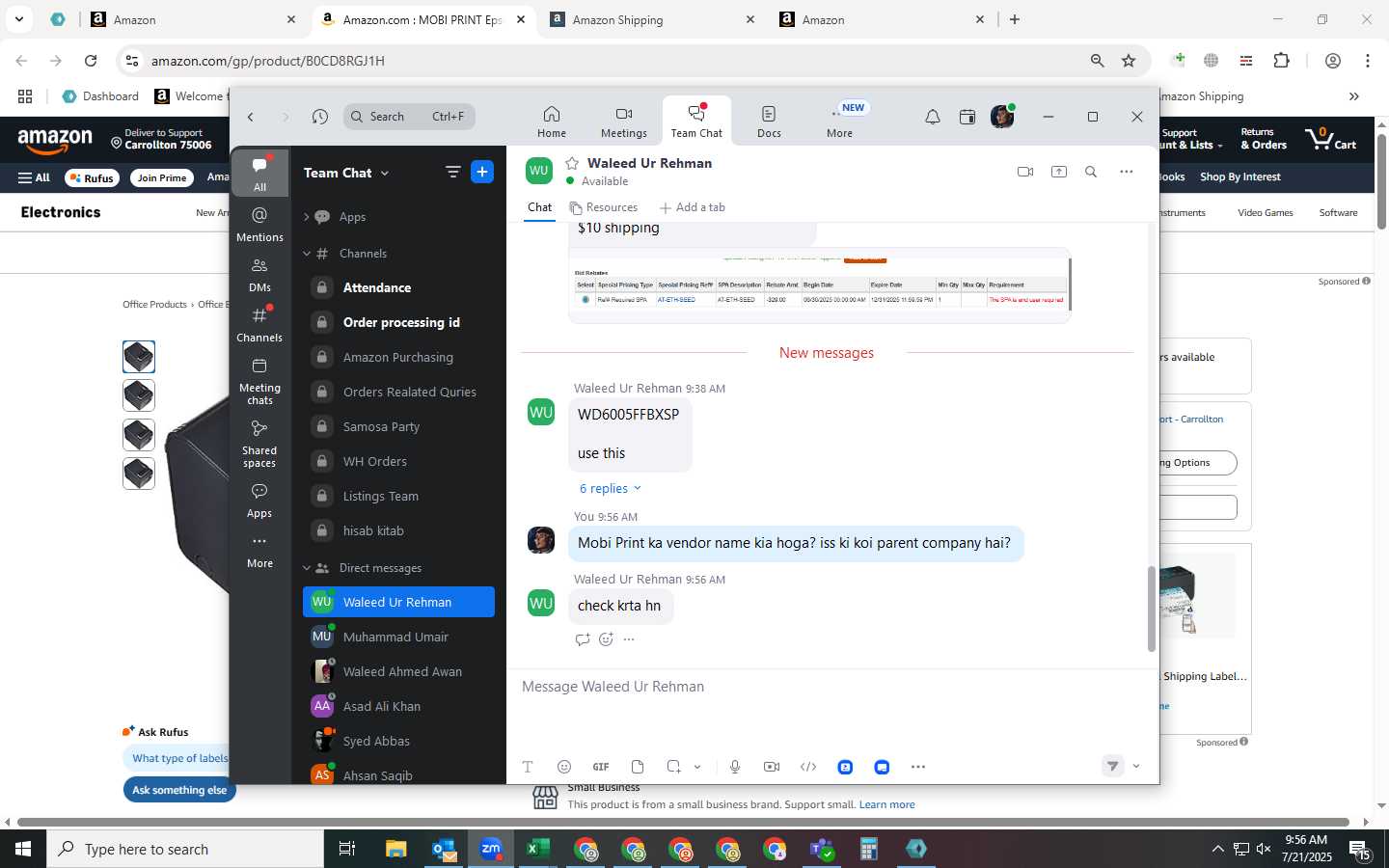Collapse the Channels section
1389x868 pixels.
307,254
